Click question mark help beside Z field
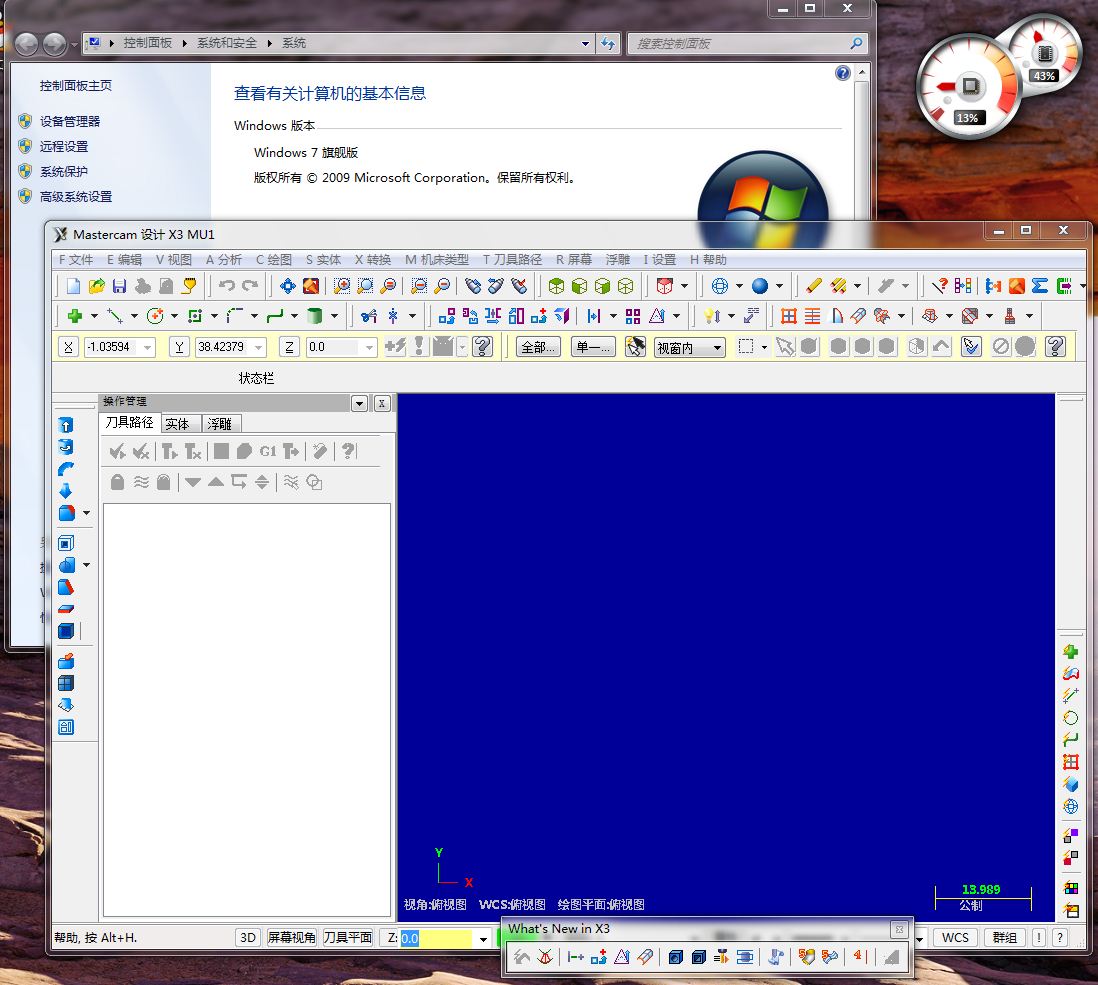 [482, 347]
